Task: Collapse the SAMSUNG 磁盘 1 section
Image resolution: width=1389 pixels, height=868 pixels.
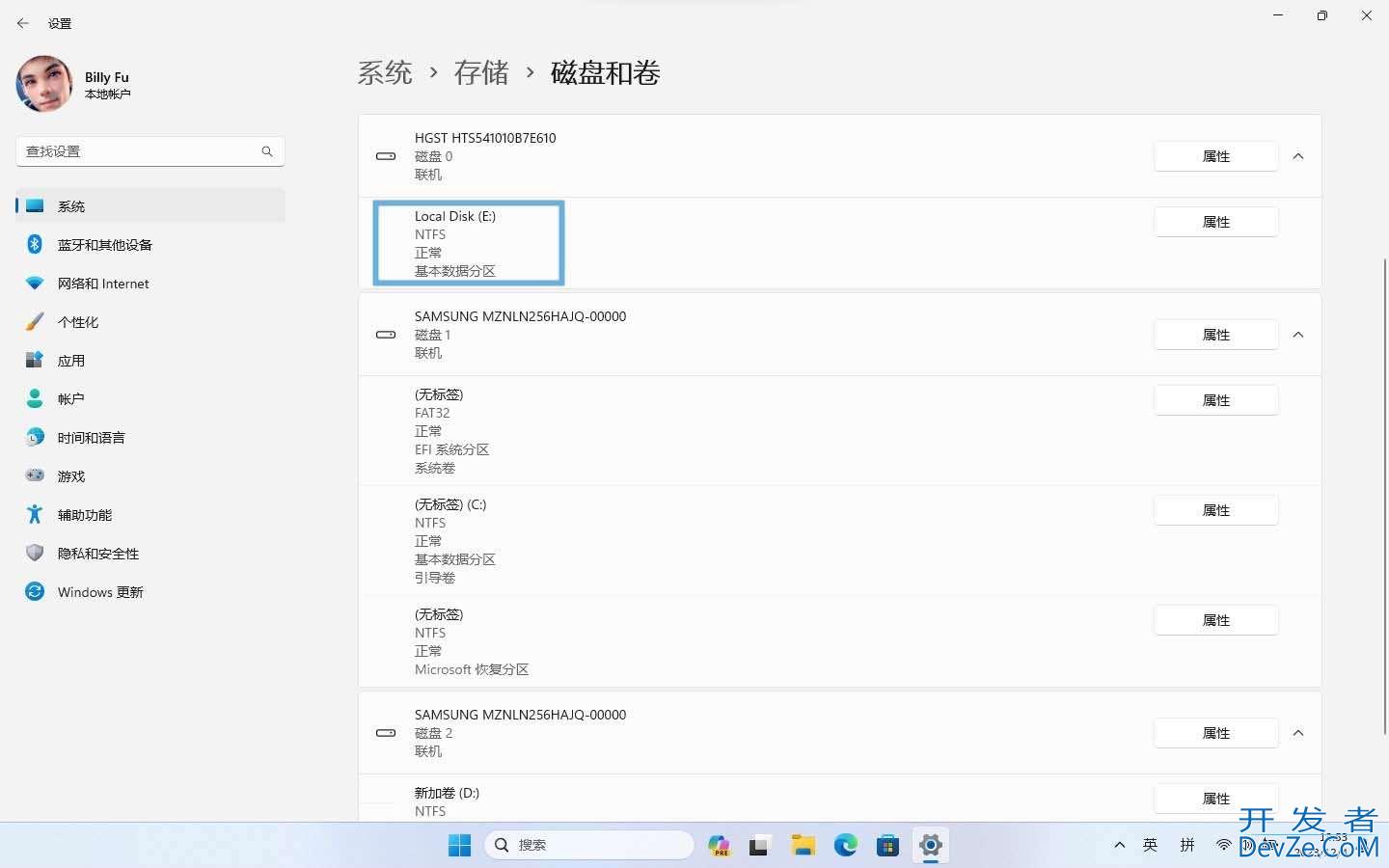Action: pos(1298,335)
